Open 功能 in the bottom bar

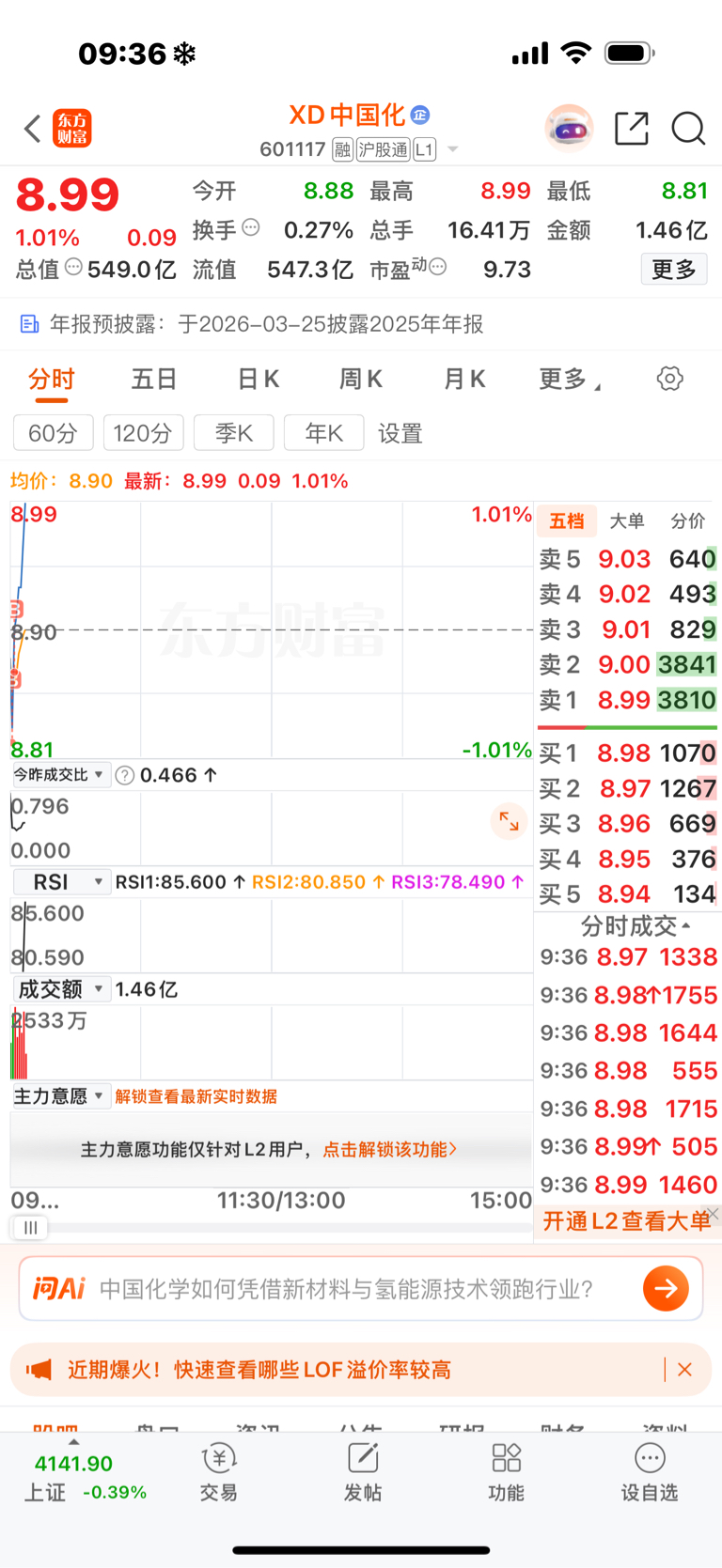(506, 1473)
